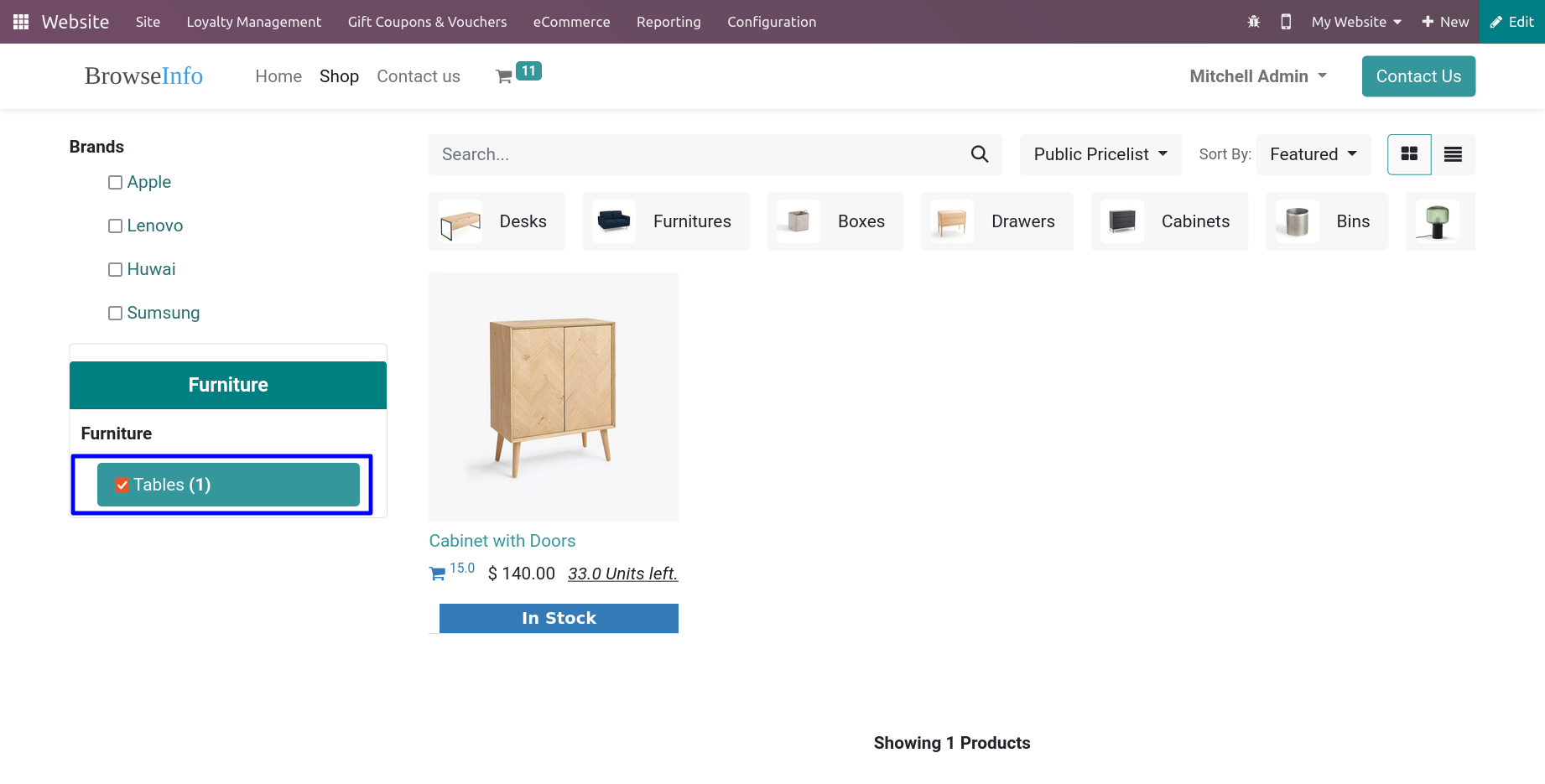Add Cabinet with Doors to cart icon
The height and width of the screenshot is (784, 1545).
[437, 574]
